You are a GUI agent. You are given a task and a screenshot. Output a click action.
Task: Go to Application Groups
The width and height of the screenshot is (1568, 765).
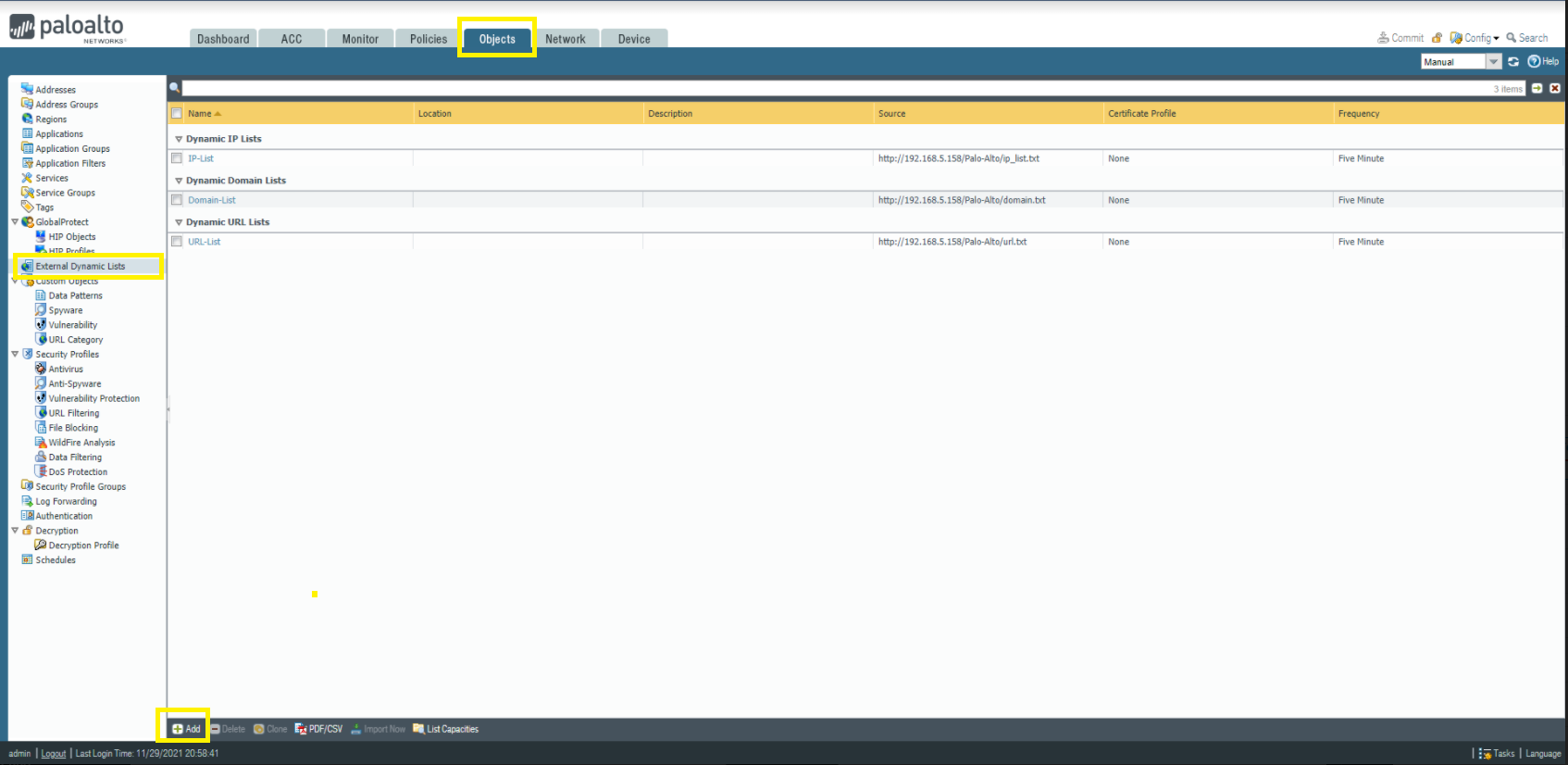point(72,149)
